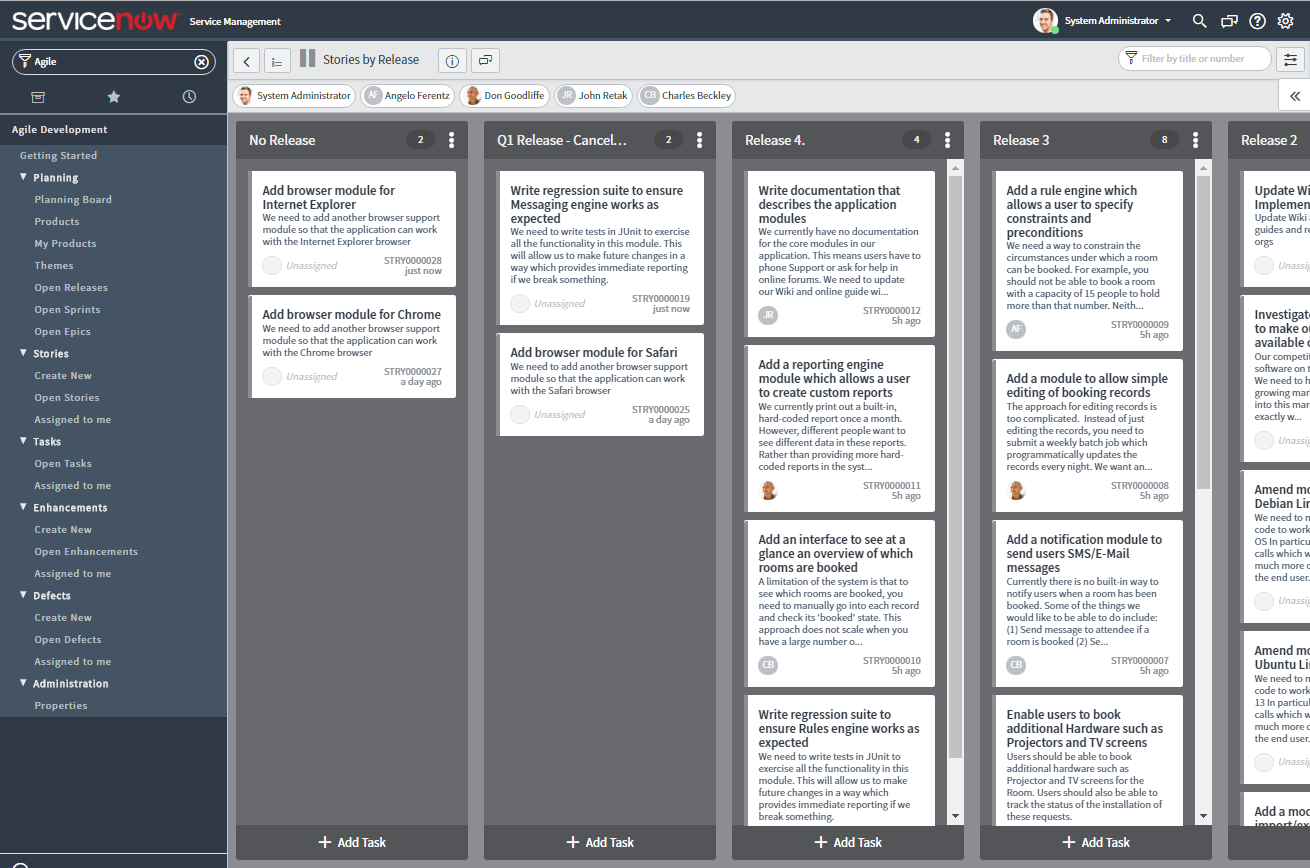Viewport: 1310px width, 868px height.
Task: Open board info with the (i) icon
Action: 452,60
